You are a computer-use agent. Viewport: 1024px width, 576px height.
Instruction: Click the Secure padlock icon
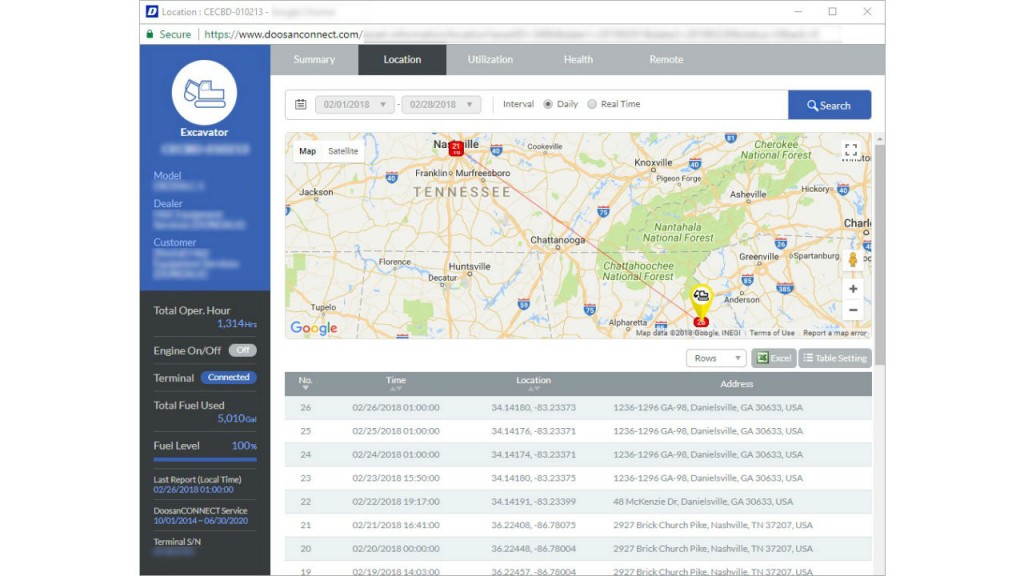coord(150,34)
